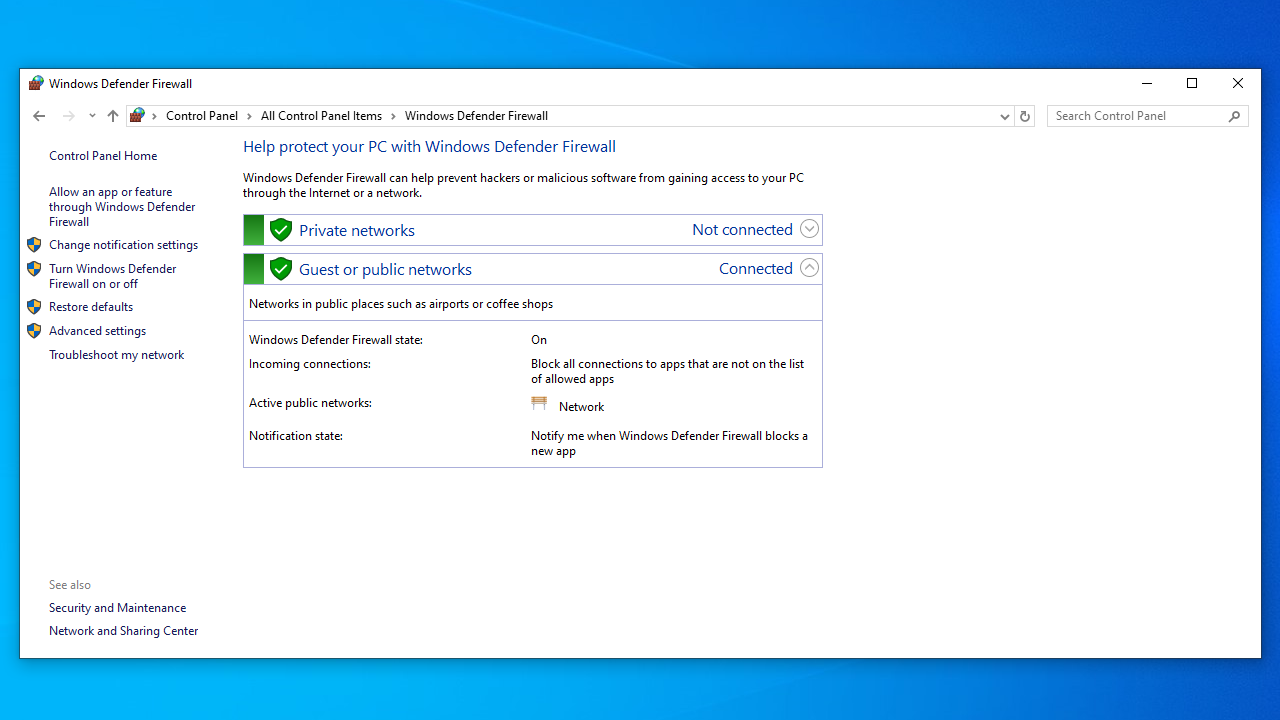This screenshot has width=1280, height=720.
Task: Expand the Private networks section chevron
Action: 809,229
